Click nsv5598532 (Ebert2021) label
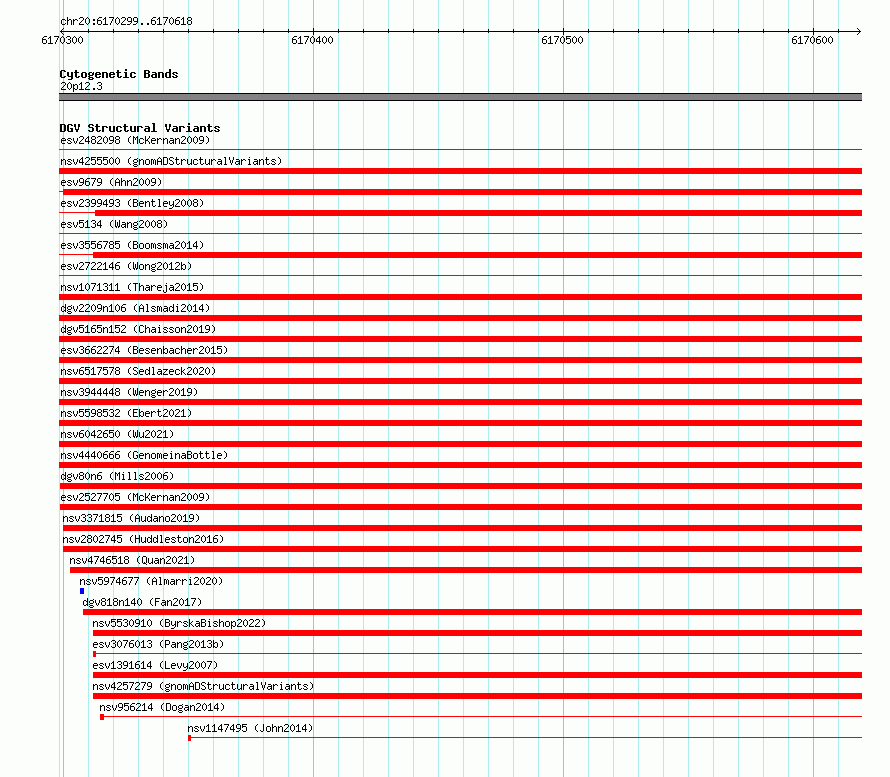The height and width of the screenshot is (777, 890). 126,413
